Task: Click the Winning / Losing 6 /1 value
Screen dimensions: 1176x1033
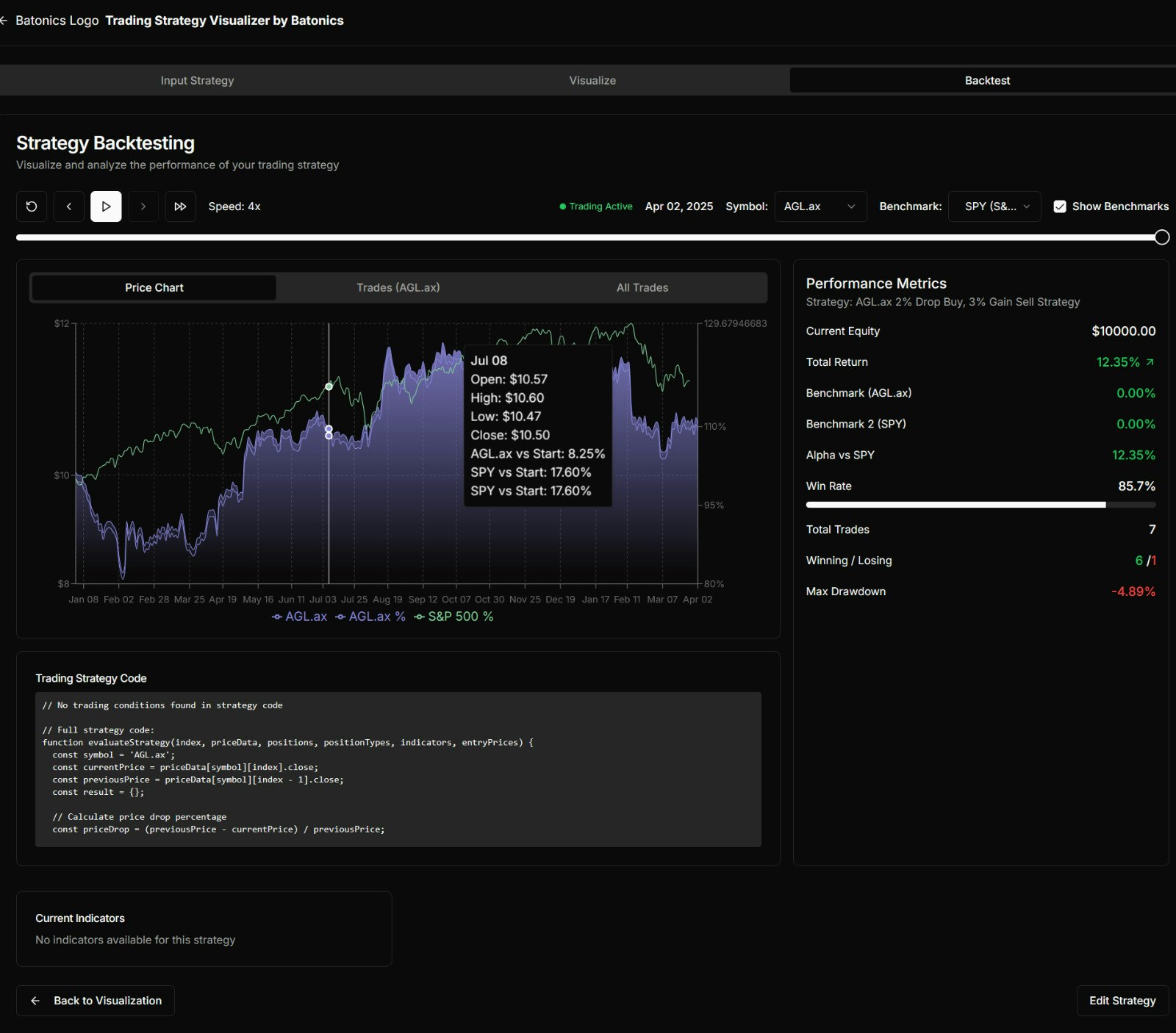Action: pyautogui.click(x=1145, y=561)
